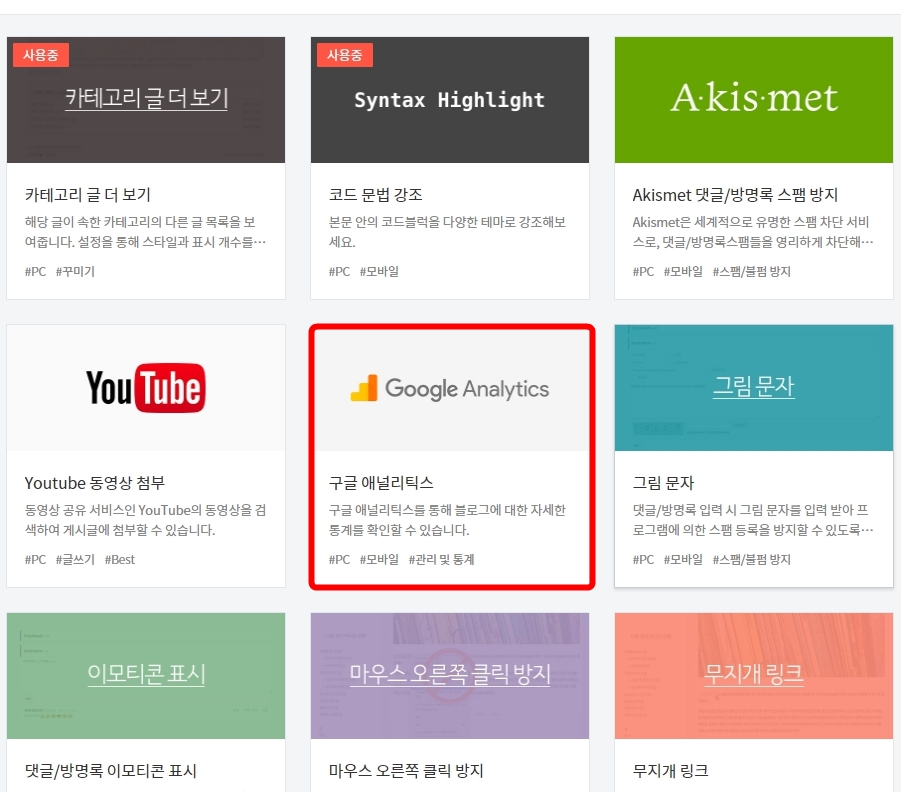Click the 사용중 badge on Syntax Highlight
901x792 pixels.
(345, 55)
